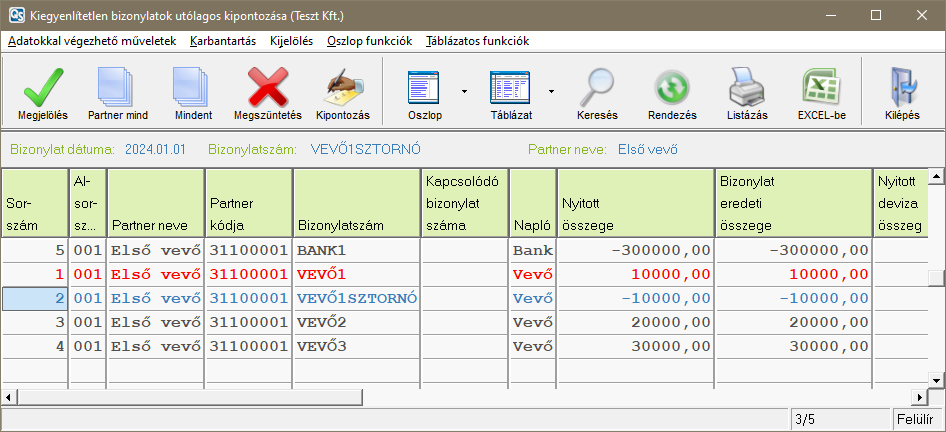Select the red VEVŐ1 row cell

pos(356,273)
